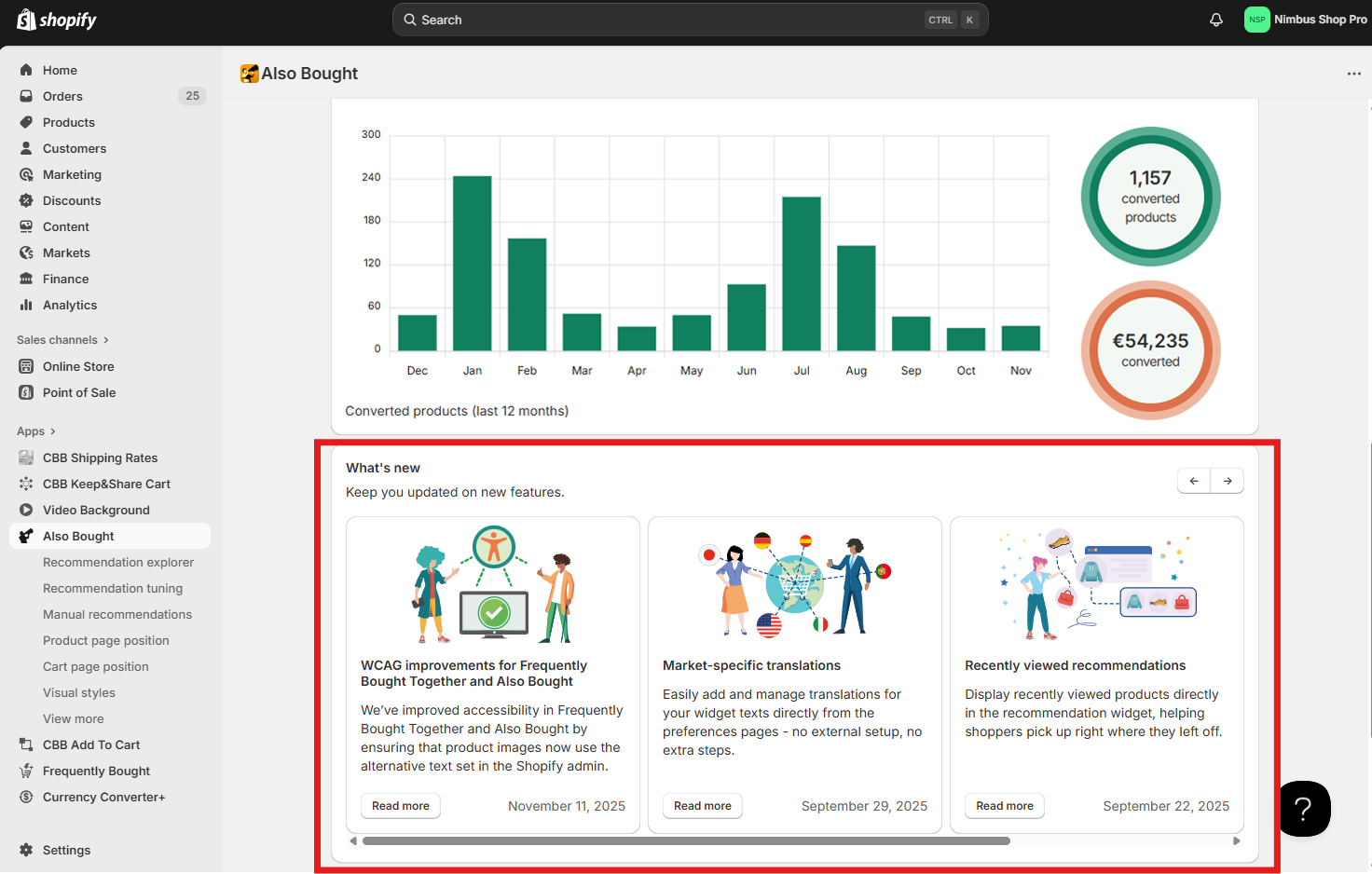Screen dimensions: 1372x874
Task: Click the Recently viewed recommendations illustration
Action: [x=1097, y=584]
